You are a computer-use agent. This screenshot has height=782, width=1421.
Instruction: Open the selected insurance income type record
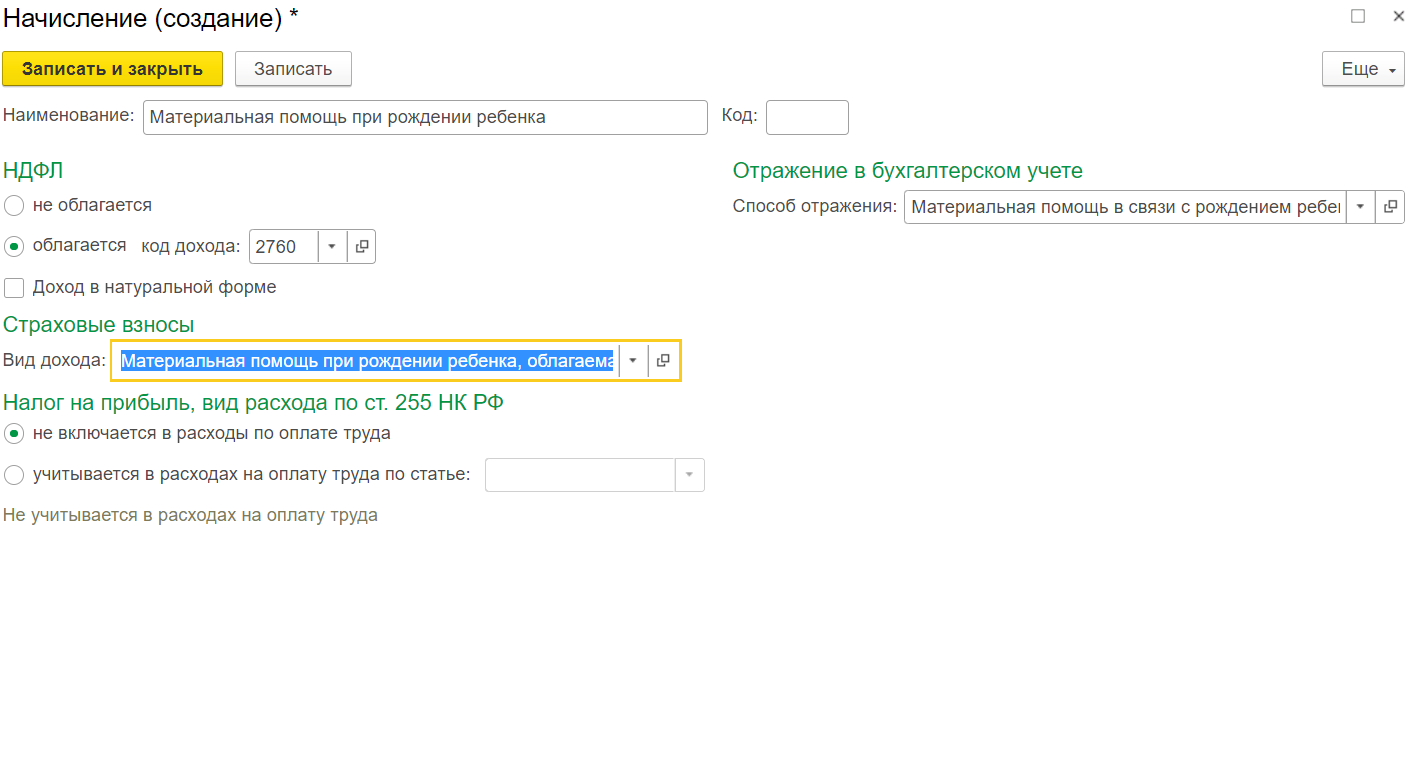coord(663,360)
